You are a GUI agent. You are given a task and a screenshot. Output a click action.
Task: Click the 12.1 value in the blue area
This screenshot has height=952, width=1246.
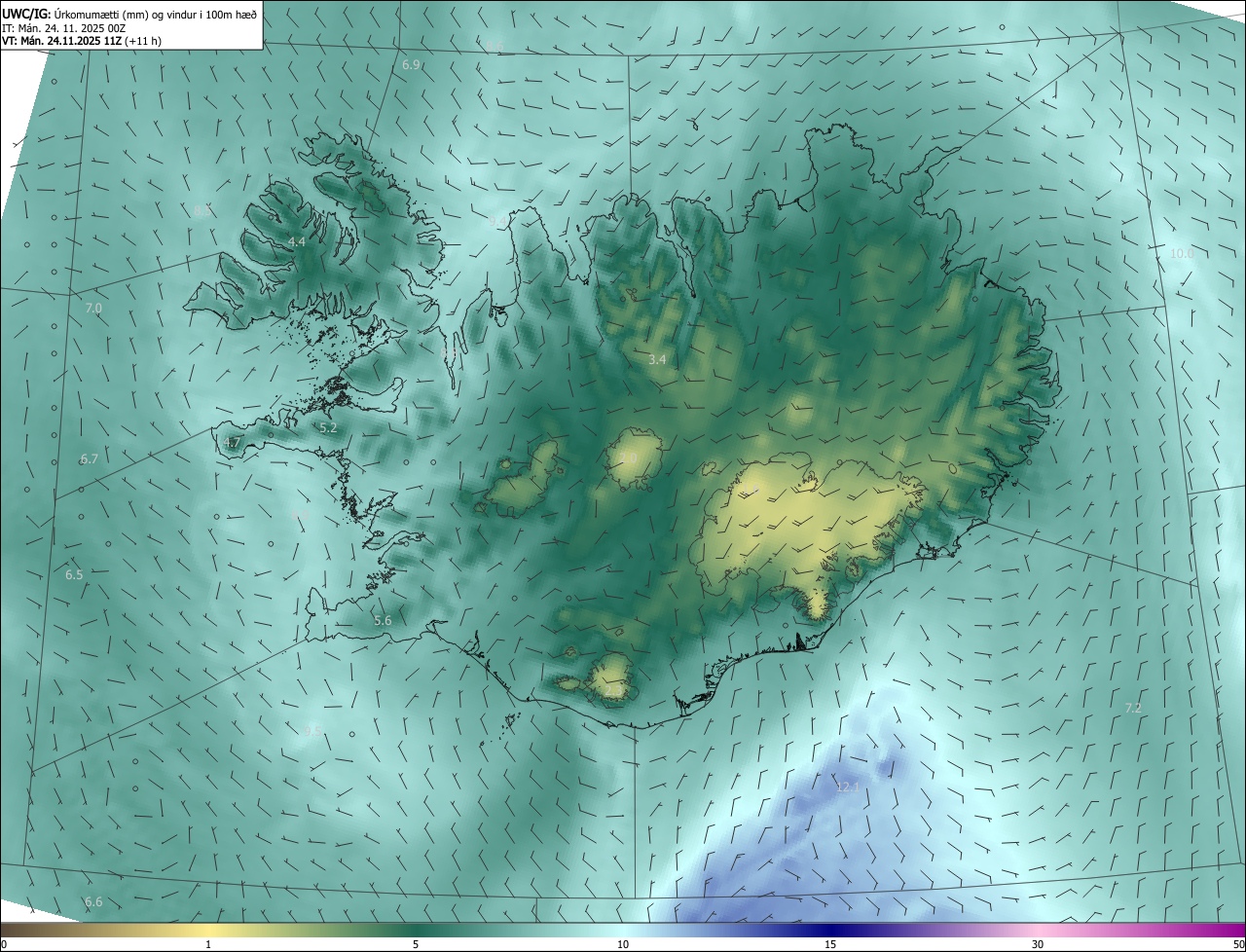849,787
